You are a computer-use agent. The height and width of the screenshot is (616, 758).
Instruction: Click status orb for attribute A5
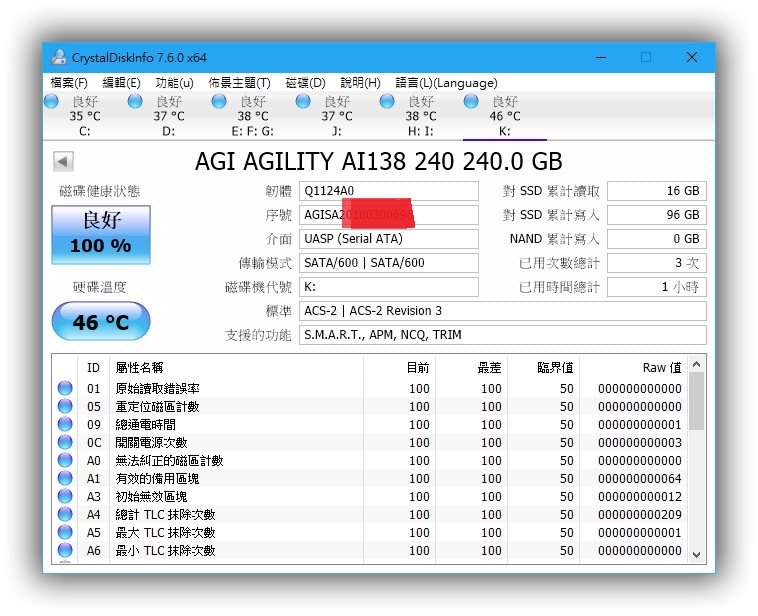[65, 532]
